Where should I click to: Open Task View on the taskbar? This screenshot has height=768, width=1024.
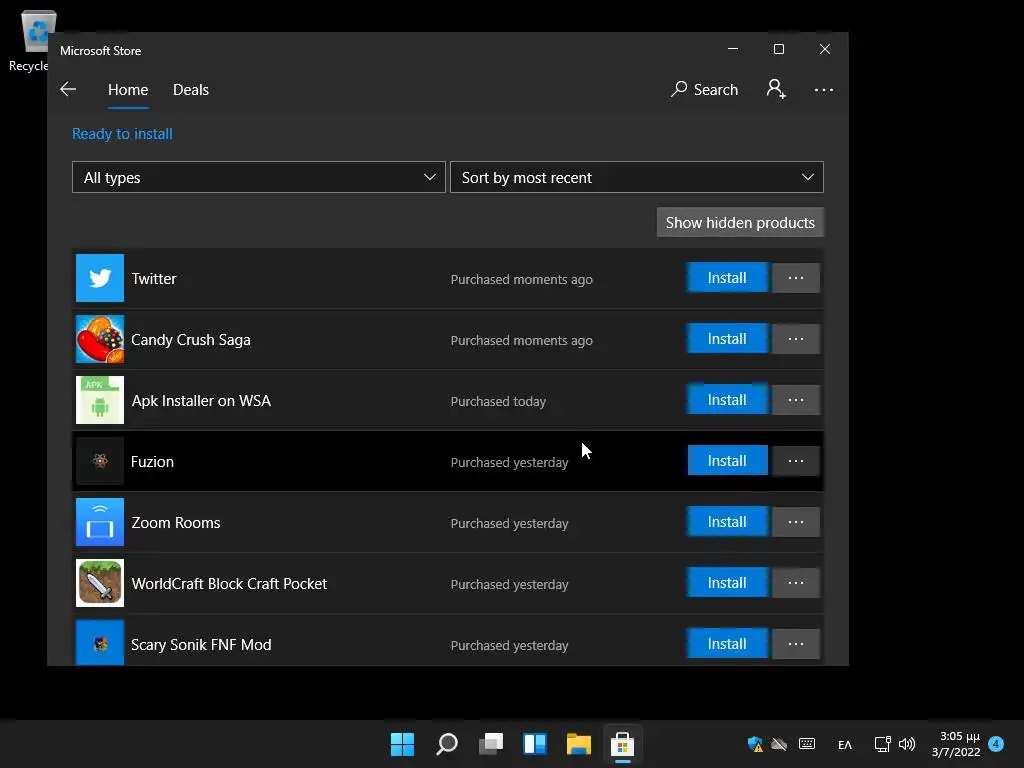[491, 744]
